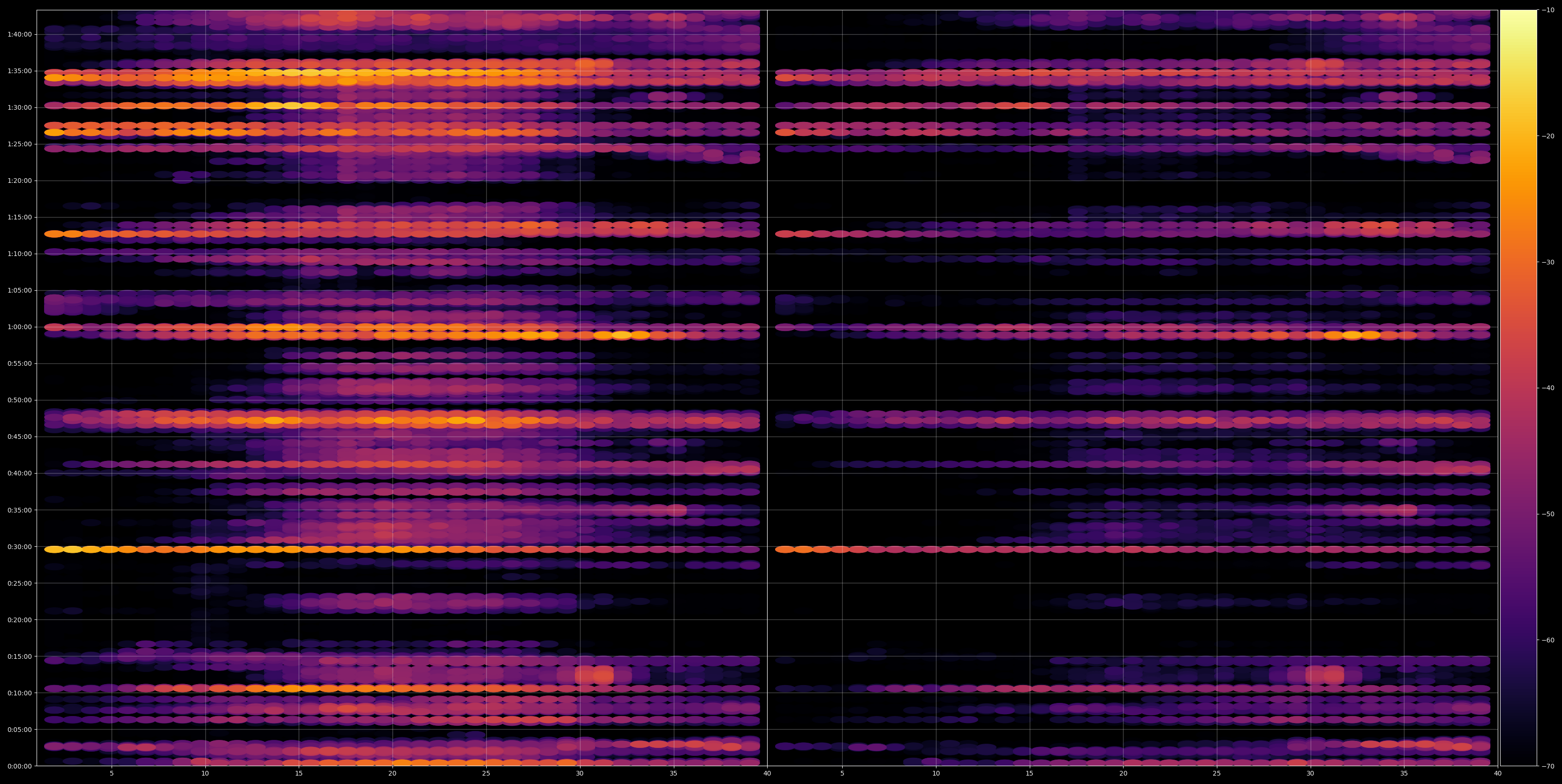Image resolution: width=1562 pixels, height=784 pixels.
Task: Pick the -70 colorbar value
Action: (x=1548, y=766)
